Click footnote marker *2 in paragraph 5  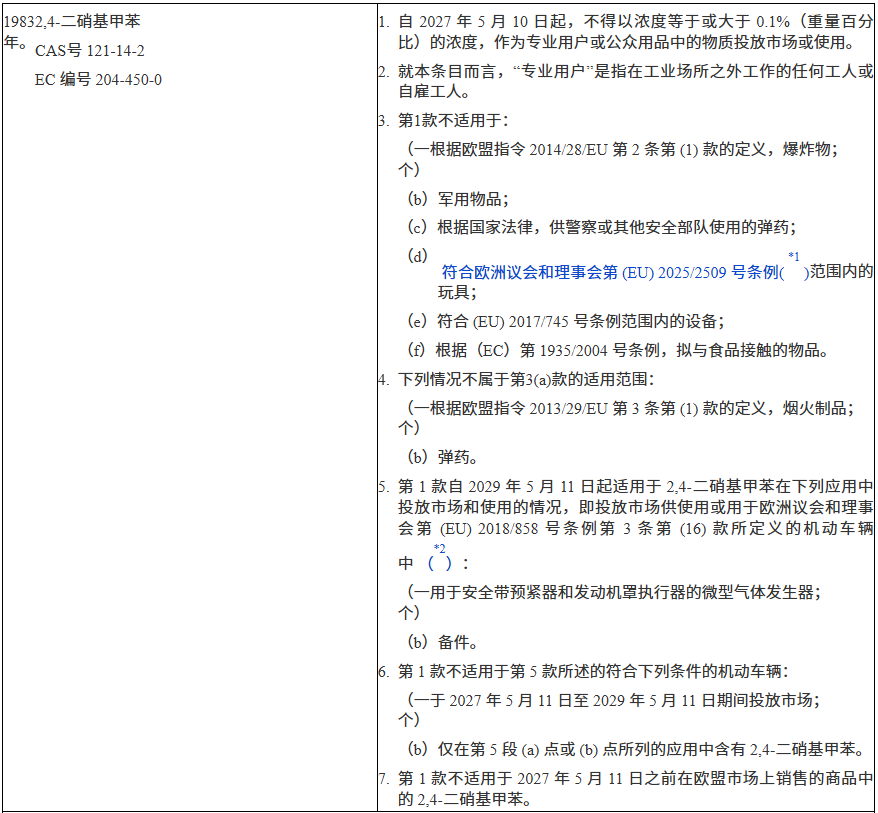coord(439,549)
